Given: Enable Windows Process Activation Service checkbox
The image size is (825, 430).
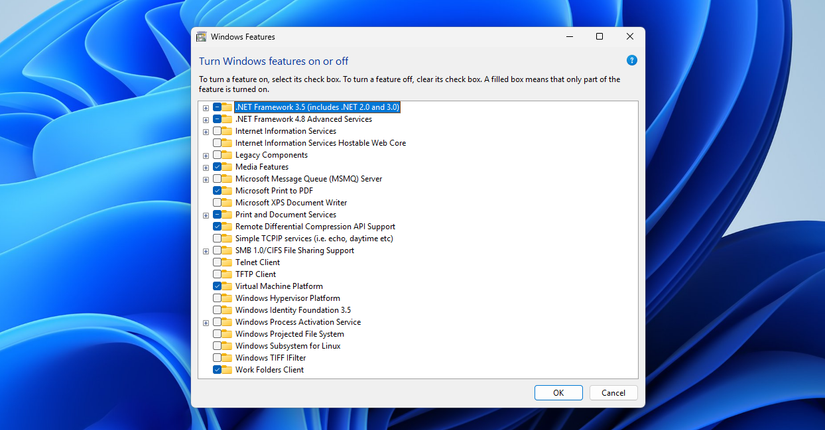Looking at the screenshot, I should coord(217,322).
